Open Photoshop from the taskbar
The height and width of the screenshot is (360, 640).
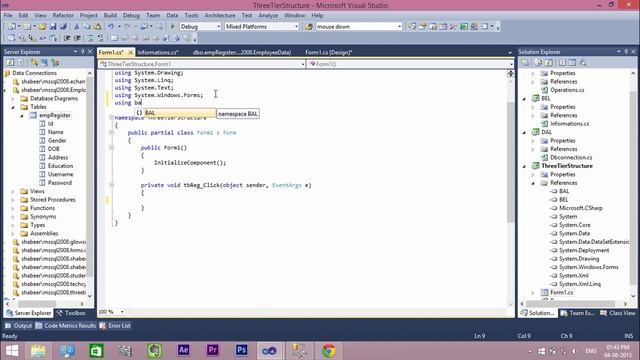click(x=241, y=351)
